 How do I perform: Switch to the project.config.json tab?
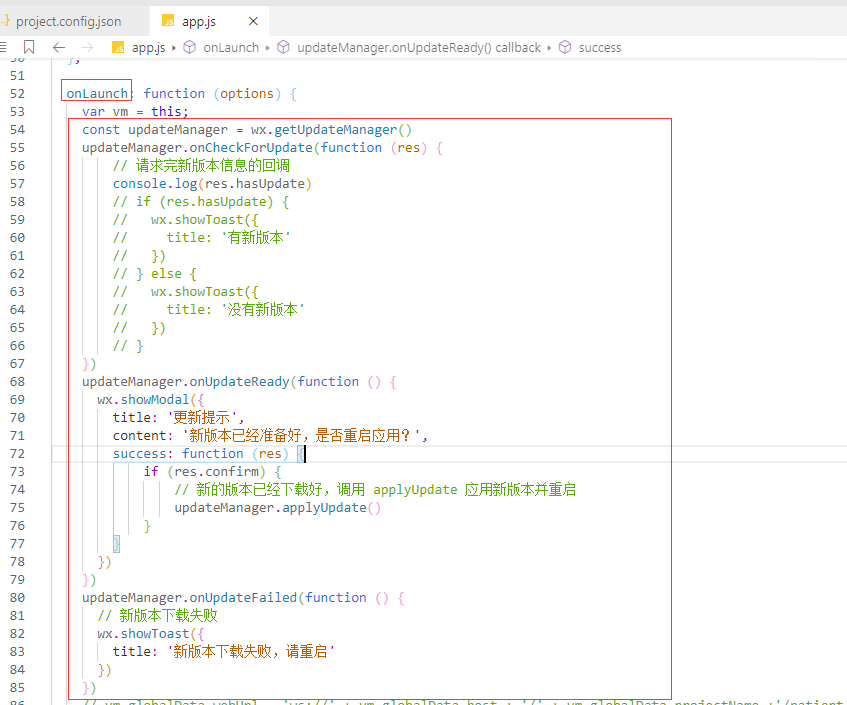(68, 22)
